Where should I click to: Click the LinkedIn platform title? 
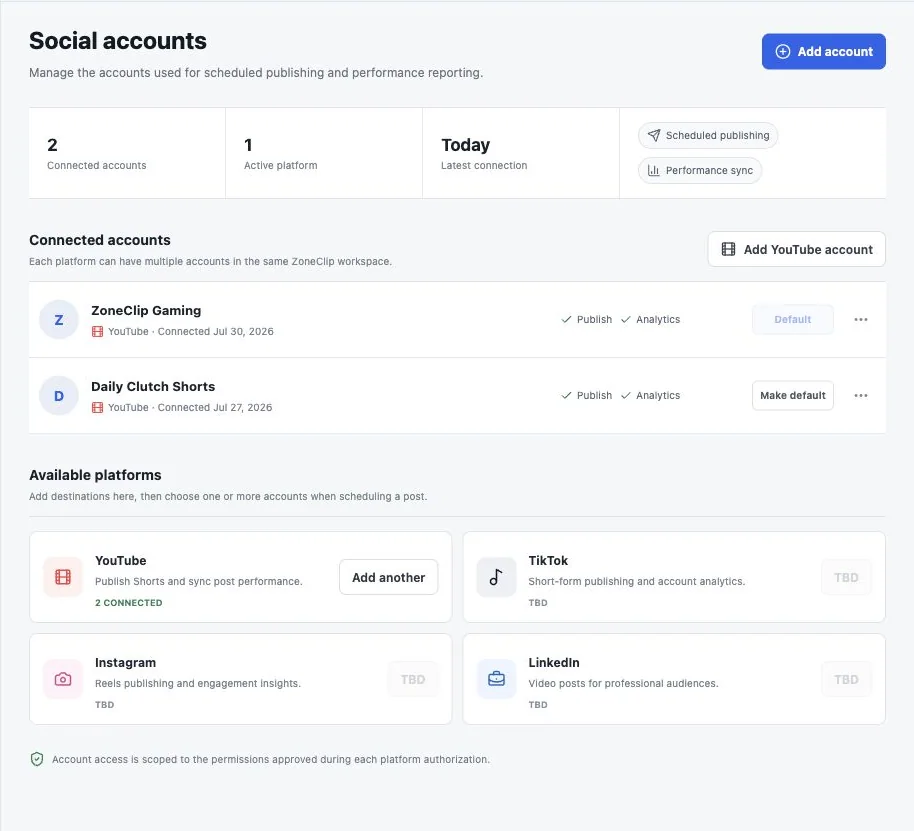coord(554,663)
